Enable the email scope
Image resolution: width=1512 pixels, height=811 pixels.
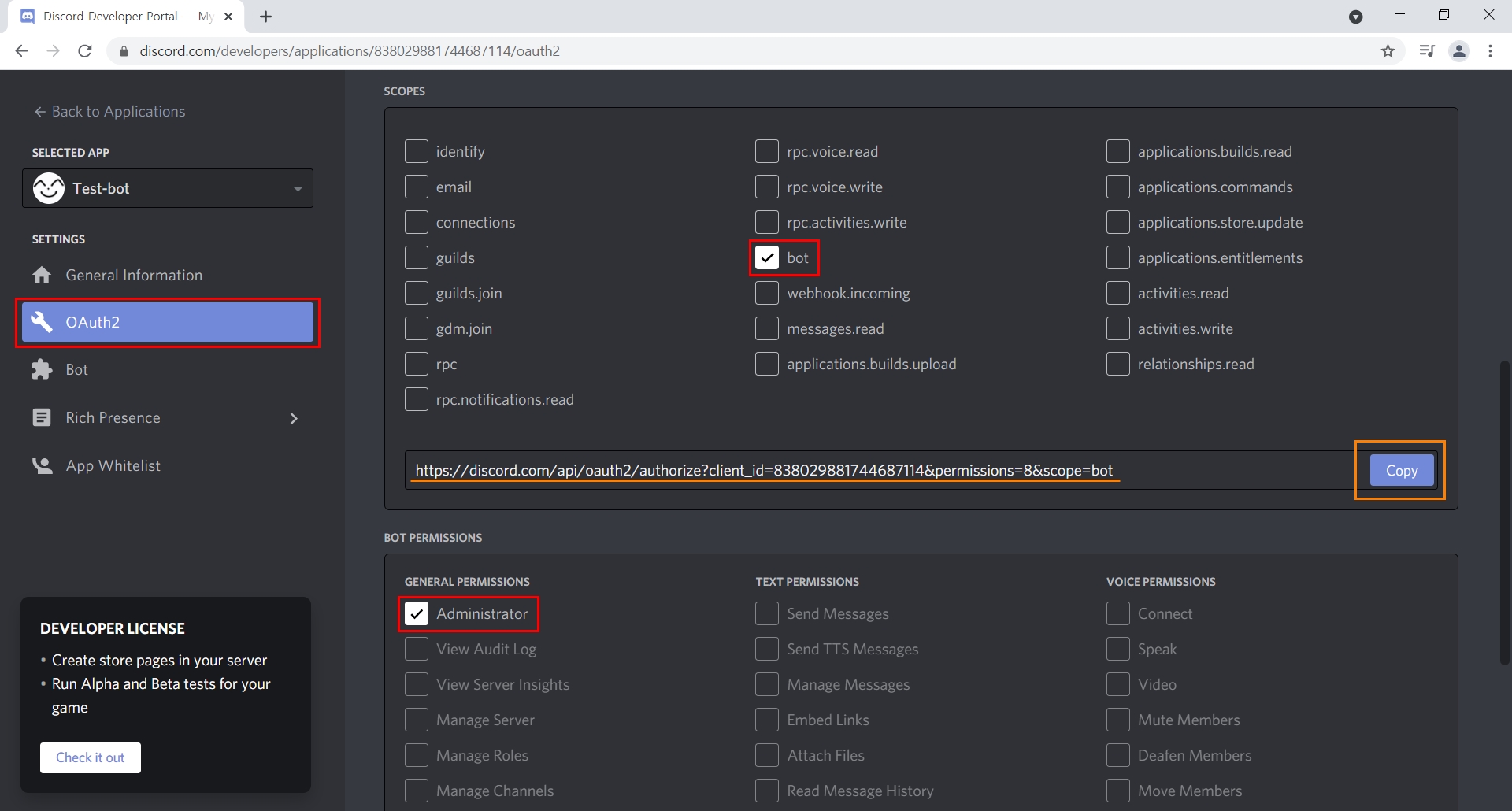tap(416, 187)
